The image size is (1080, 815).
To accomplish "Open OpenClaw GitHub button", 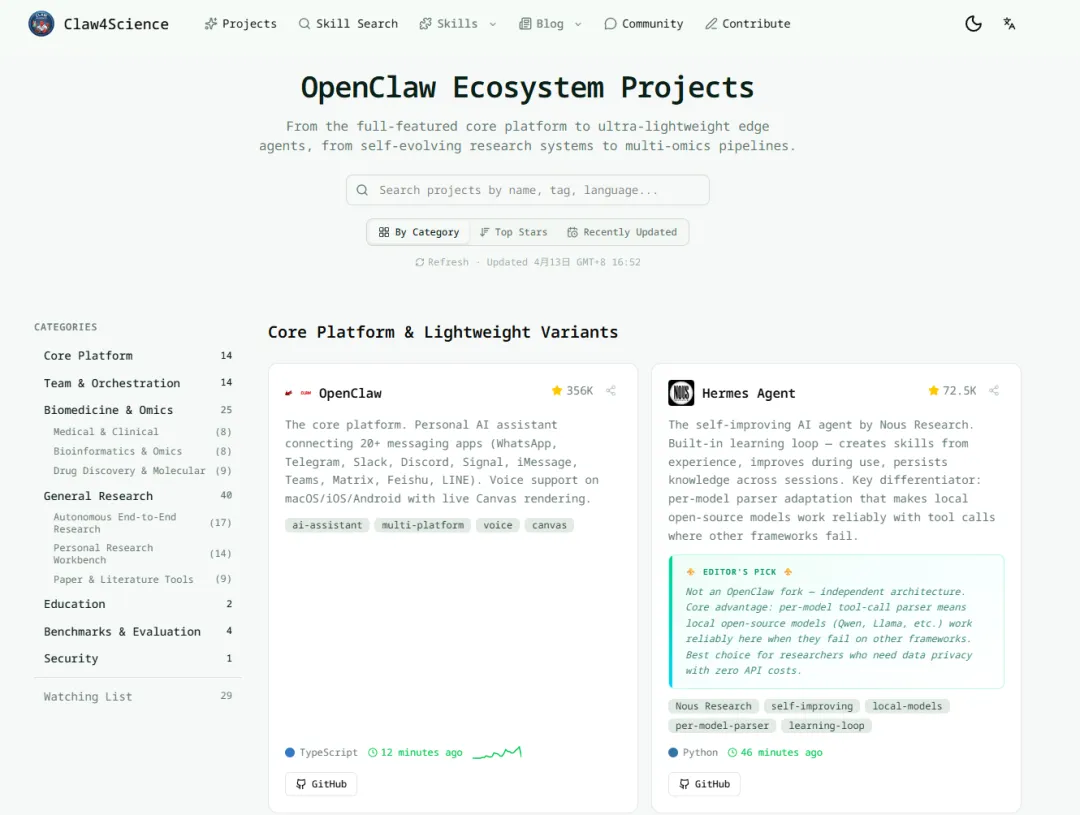I will (321, 784).
